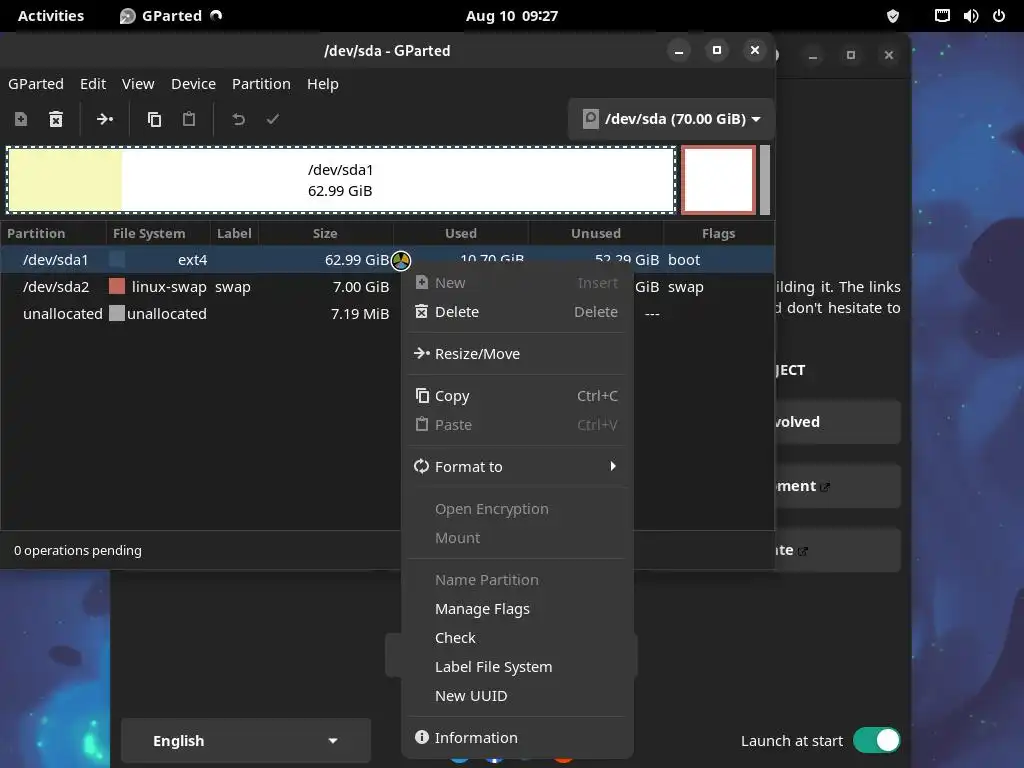1024x768 pixels.
Task: Select New UUID from the context menu
Action: pyautogui.click(x=516, y=696)
